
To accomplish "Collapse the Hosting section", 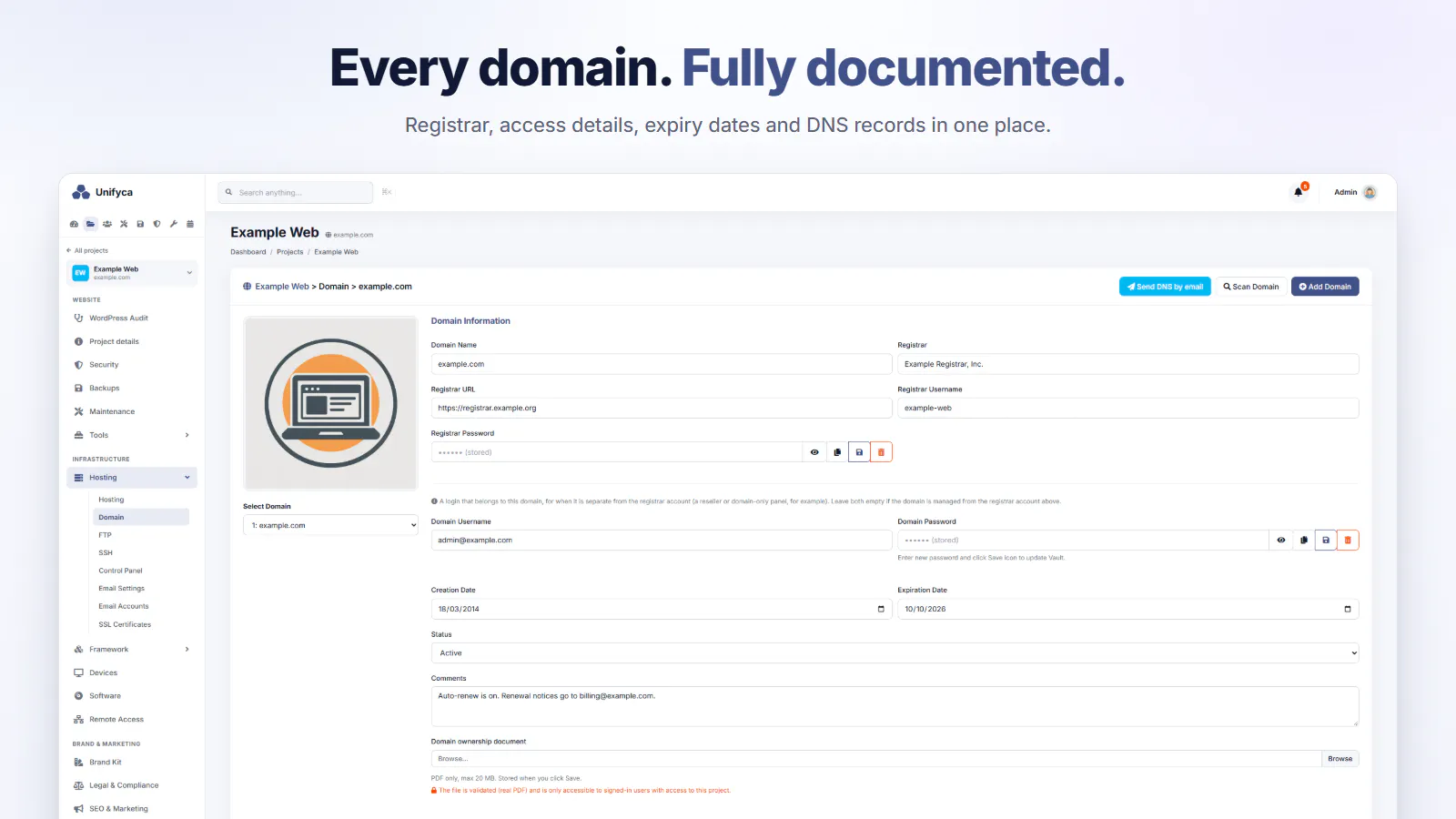I will (x=132, y=478).
